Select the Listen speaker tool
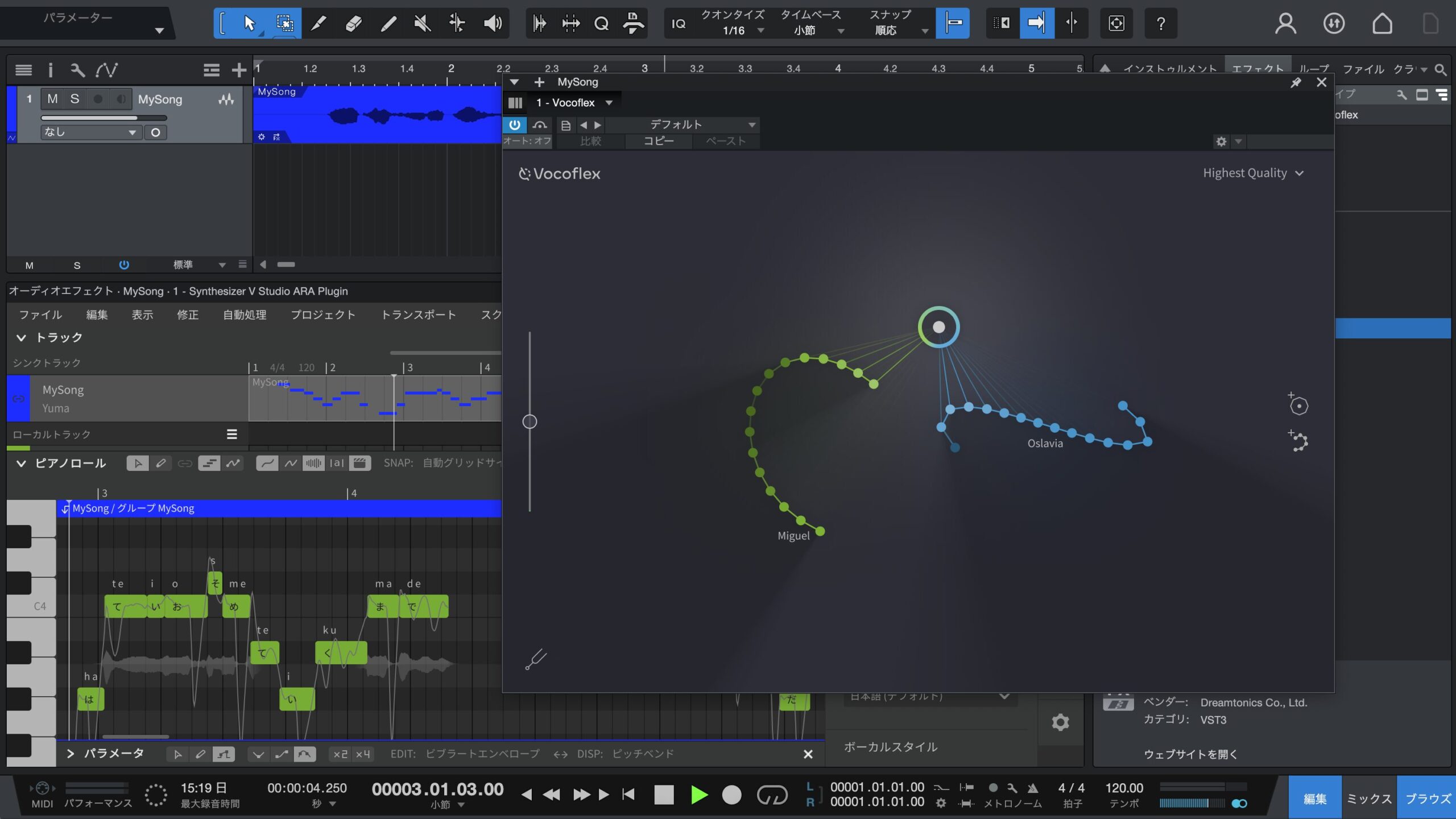 coord(493,23)
